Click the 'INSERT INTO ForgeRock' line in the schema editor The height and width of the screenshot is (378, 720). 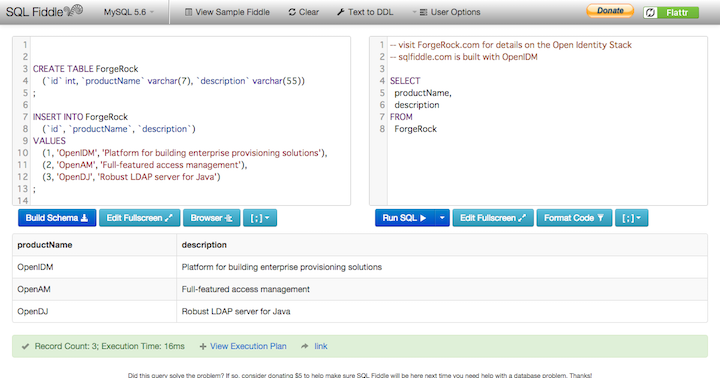point(80,117)
